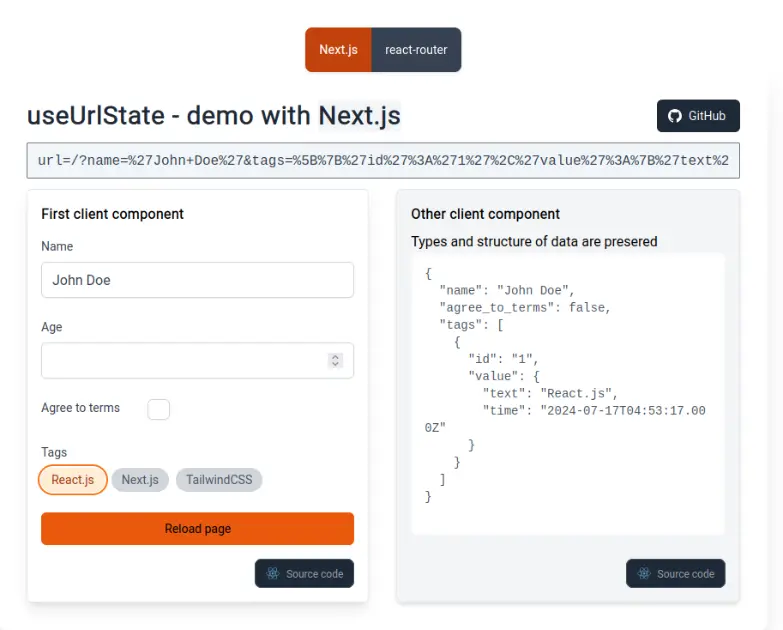
Task: Switch to the react-router tab
Action: [x=416, y=50]
